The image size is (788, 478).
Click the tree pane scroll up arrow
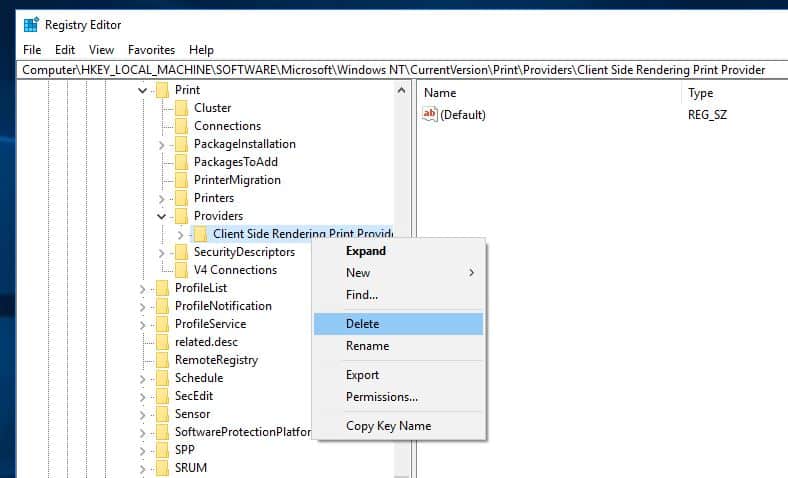coord(402,90)
